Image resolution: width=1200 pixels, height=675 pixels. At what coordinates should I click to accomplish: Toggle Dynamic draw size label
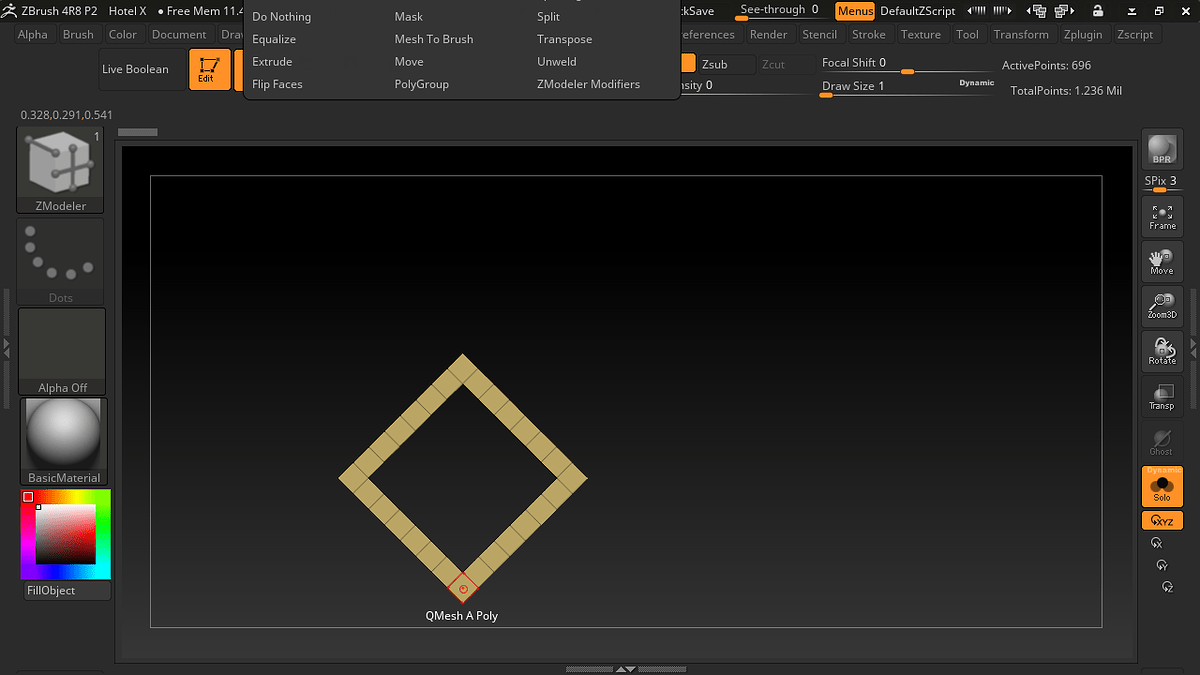pos(977,83)
